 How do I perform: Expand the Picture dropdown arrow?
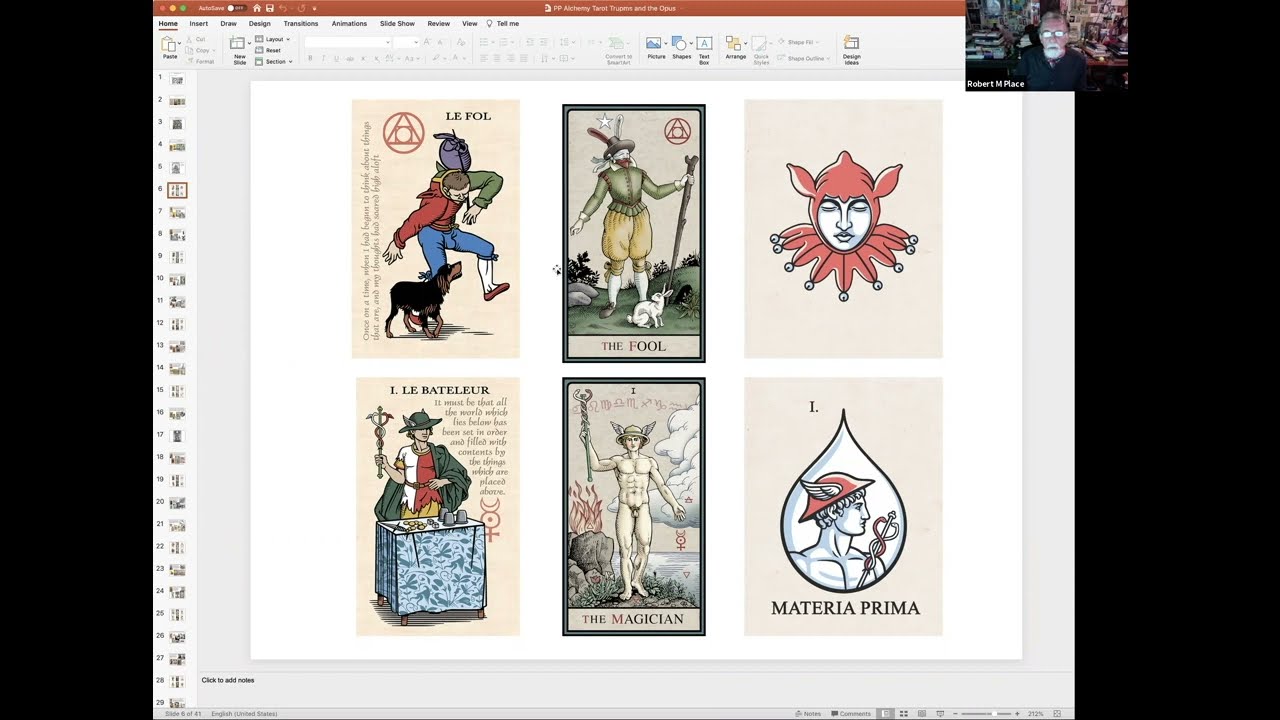[665, 44]
